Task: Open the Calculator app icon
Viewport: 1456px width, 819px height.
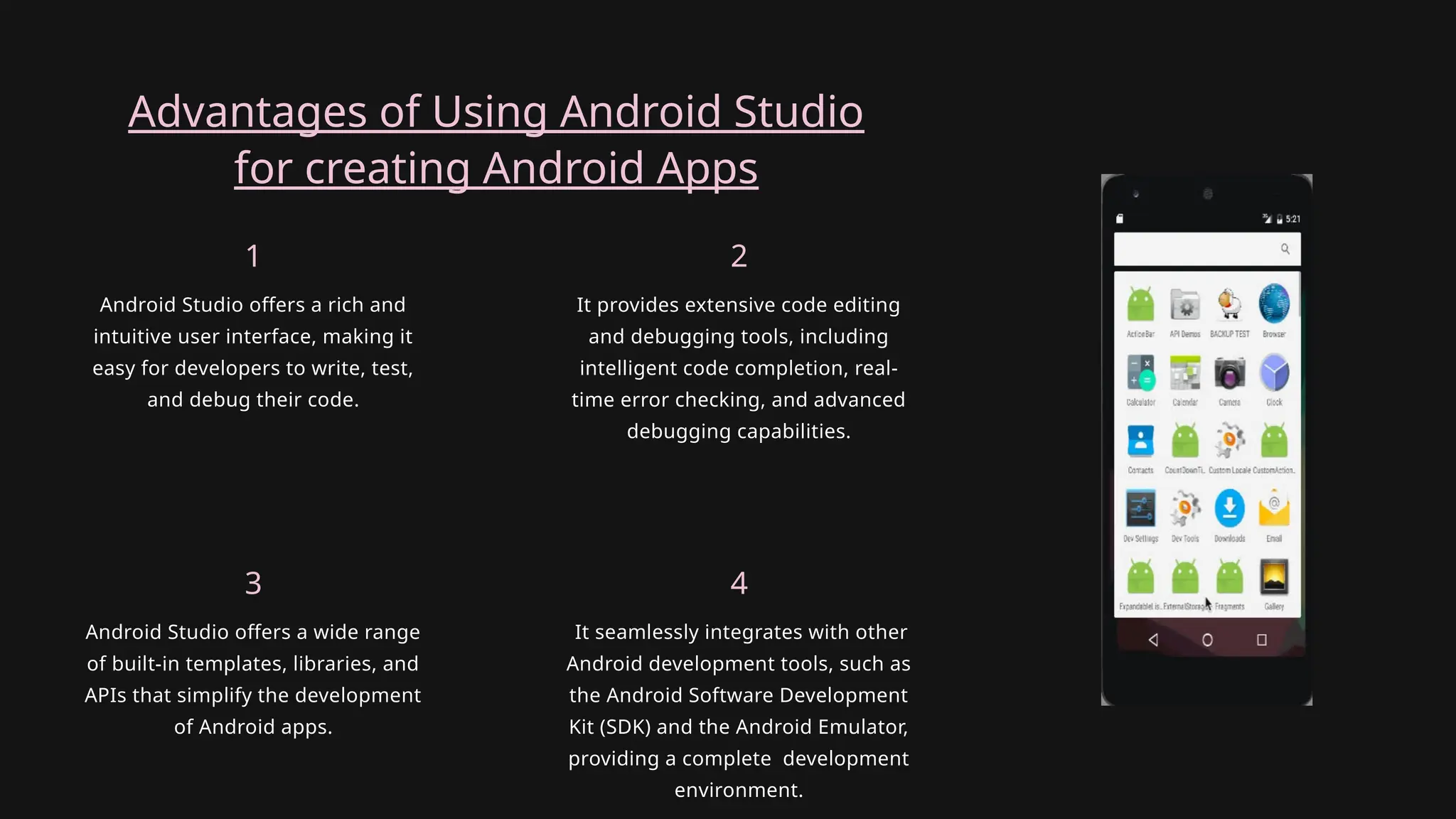Action: (x=1140, y=373)
